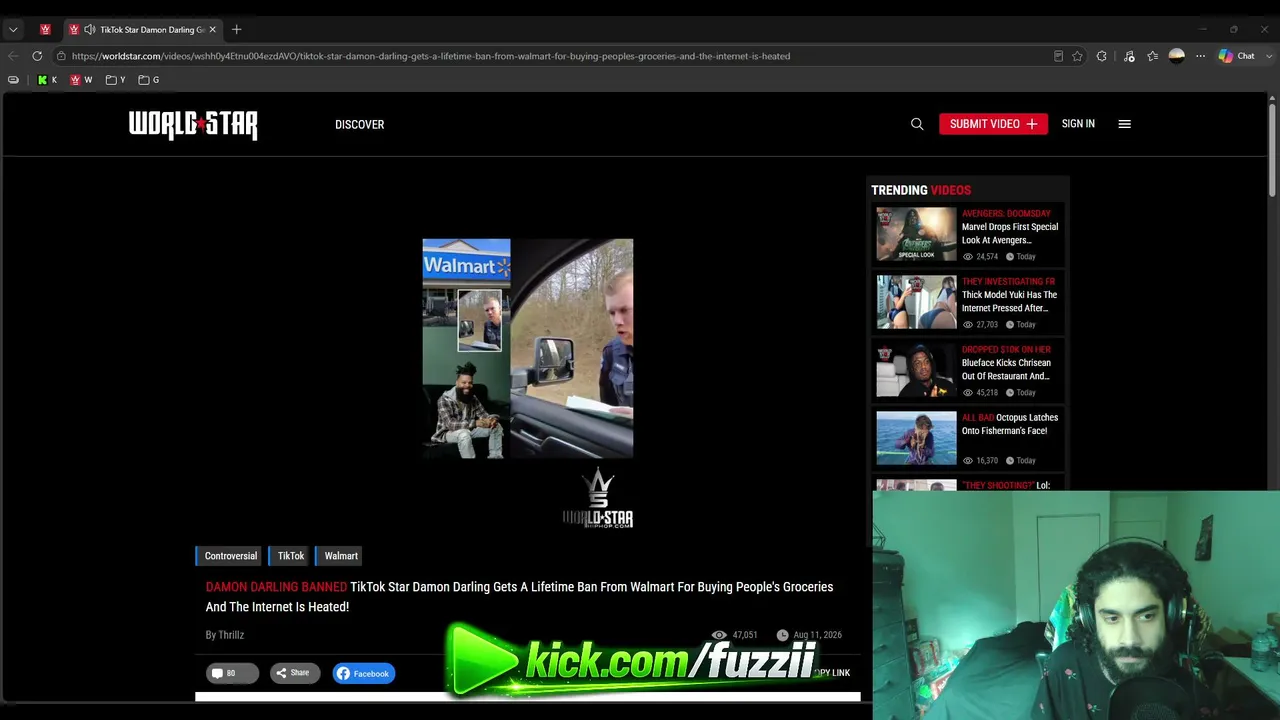This screenshot has height=720, width=1280.
Task: Expand the tab search dropdown arrow
Action: (13, 30)
